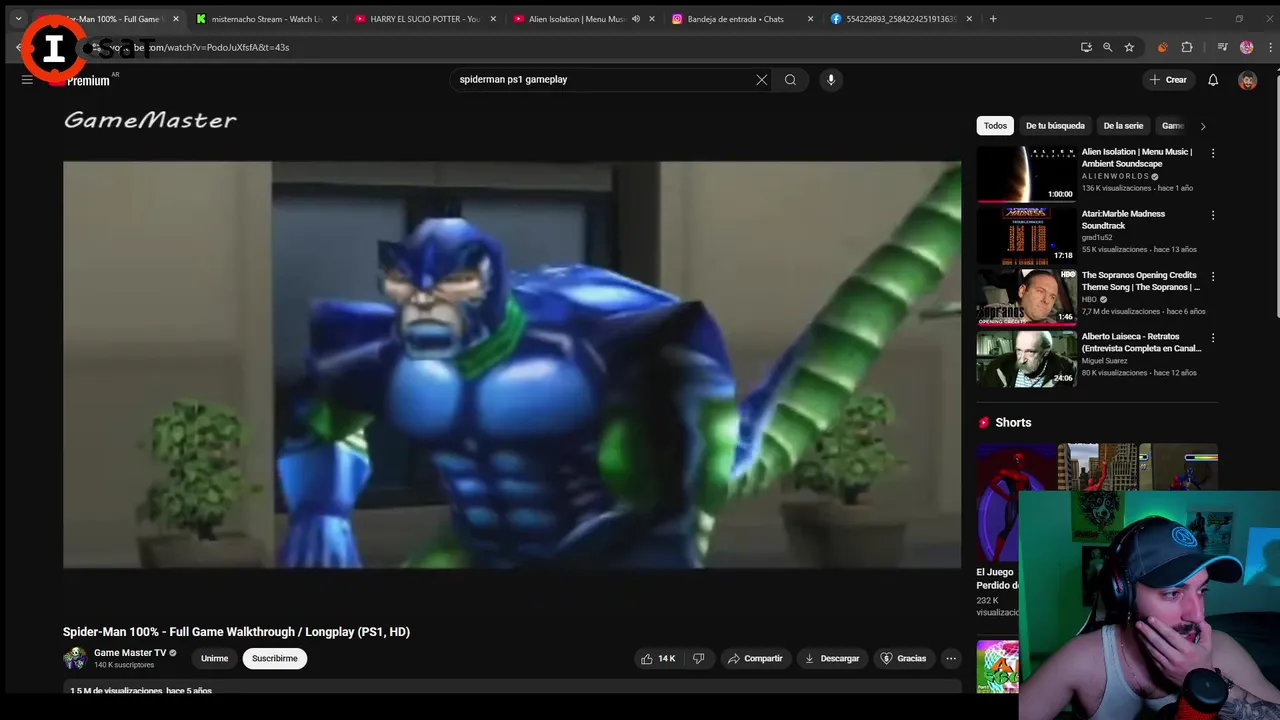Screen dimensions: 1280x720
Task: Open a new browser tab with plus
Action: [x=993, y=19]
